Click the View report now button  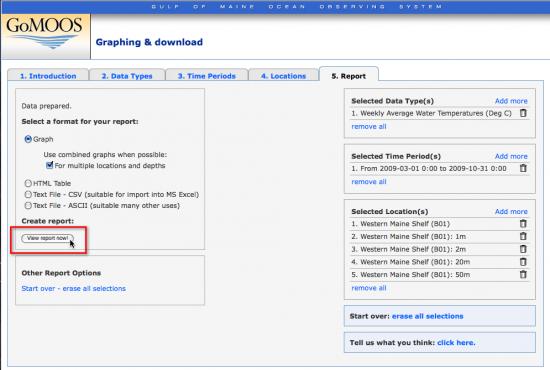point(47,238)
